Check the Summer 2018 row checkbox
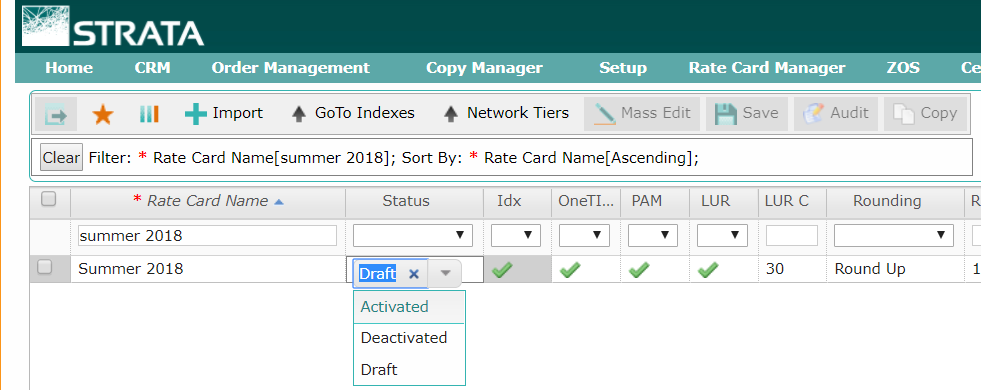Viewport: 981px width, 390px height. click(x=44, y=267)
